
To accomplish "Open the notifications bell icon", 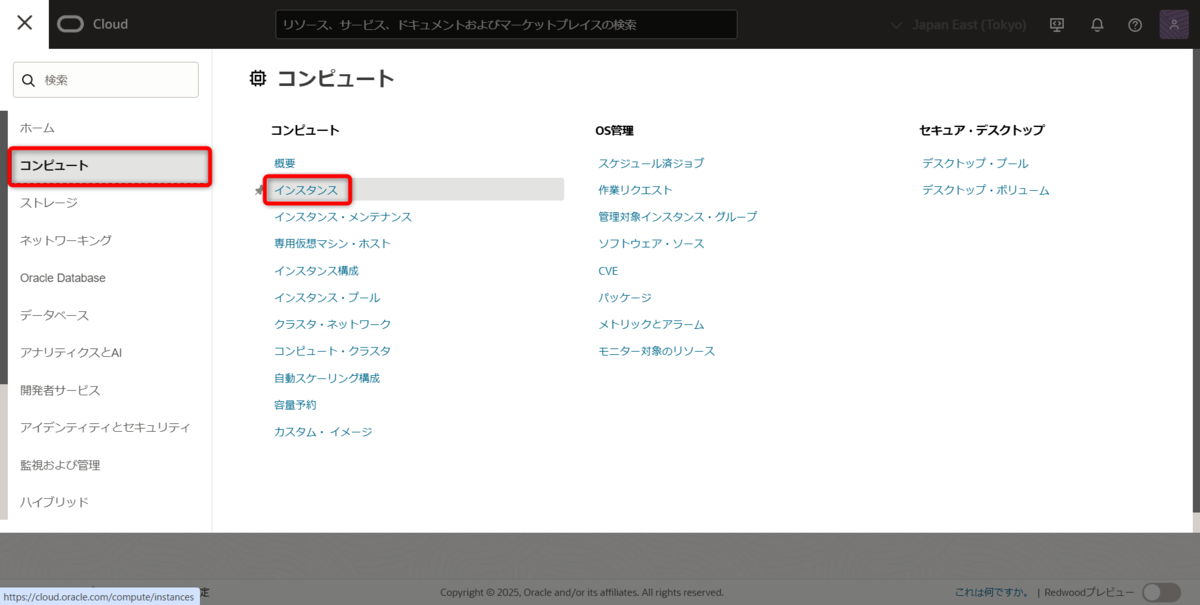I will click(1097, 25).
